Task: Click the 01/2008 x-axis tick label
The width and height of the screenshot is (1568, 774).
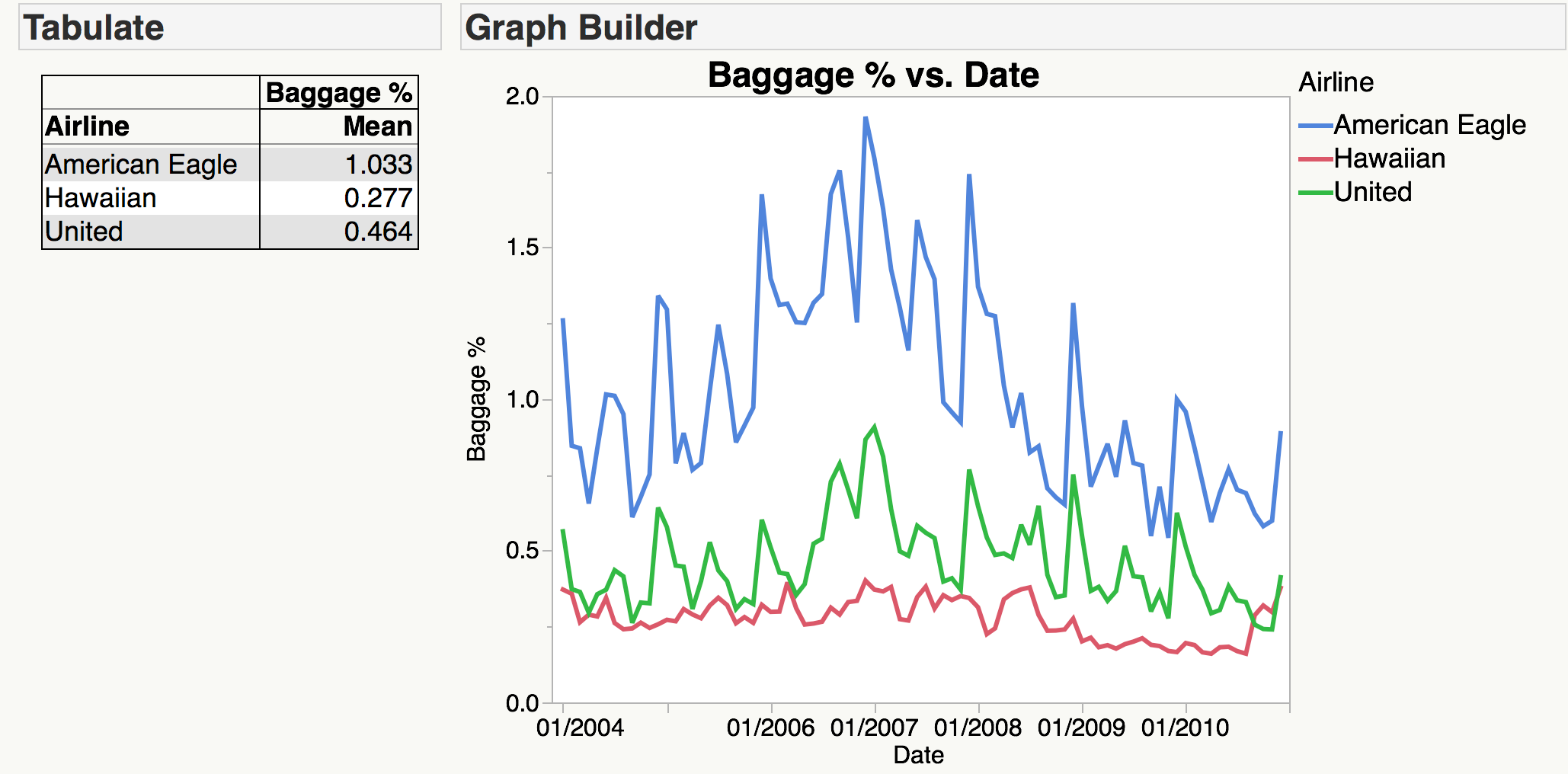Action: [978, 728]
